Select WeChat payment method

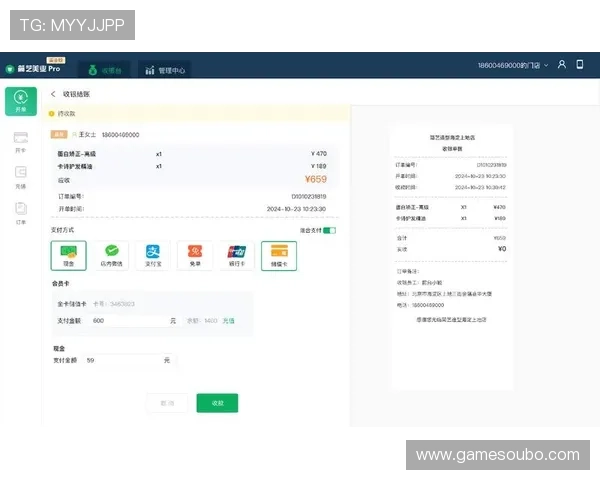(111, 255)
